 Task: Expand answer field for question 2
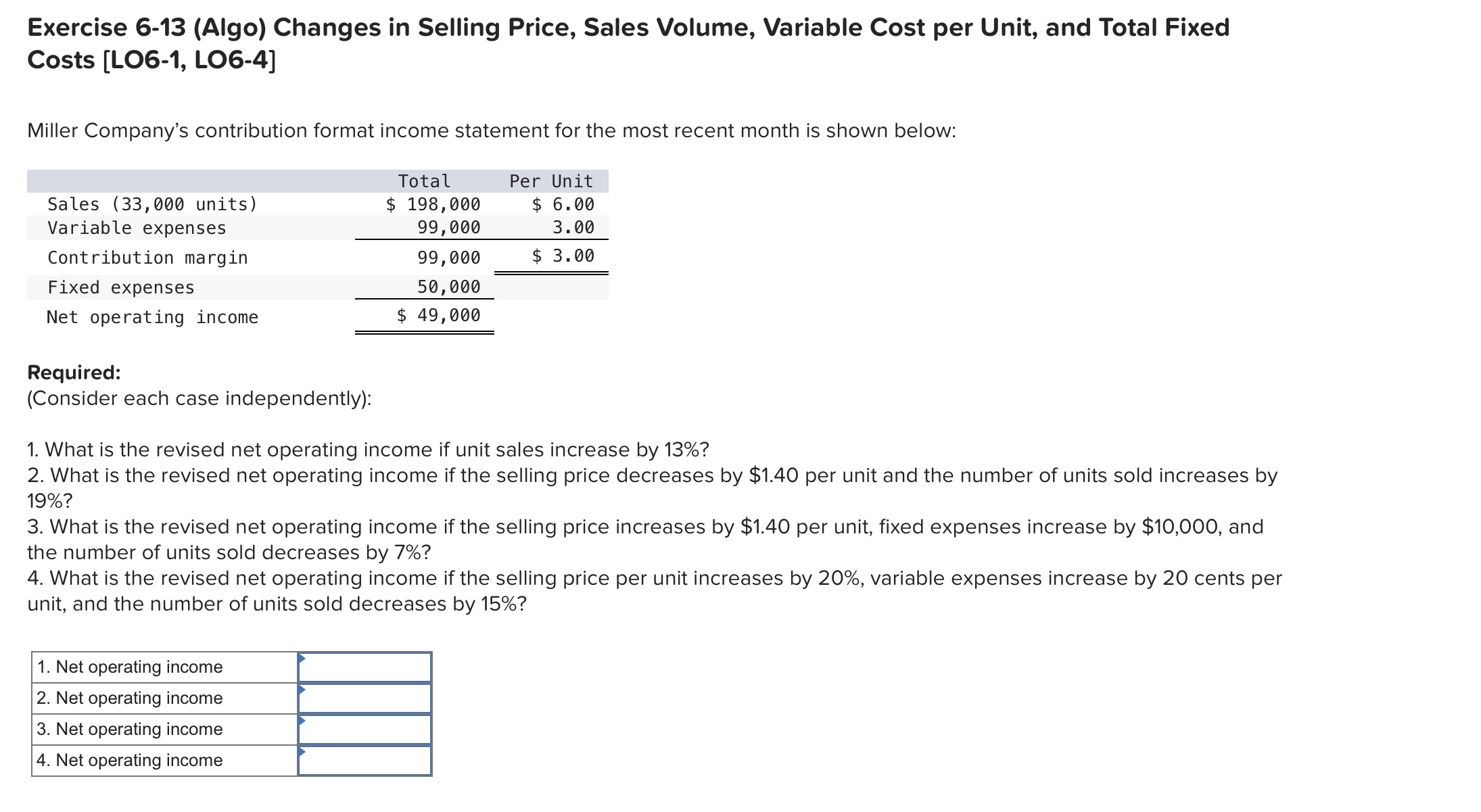tap(365, 698)
